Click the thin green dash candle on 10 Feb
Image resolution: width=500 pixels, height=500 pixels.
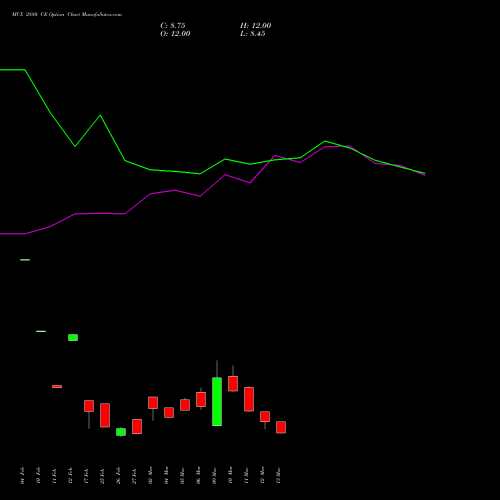point(41,331)
